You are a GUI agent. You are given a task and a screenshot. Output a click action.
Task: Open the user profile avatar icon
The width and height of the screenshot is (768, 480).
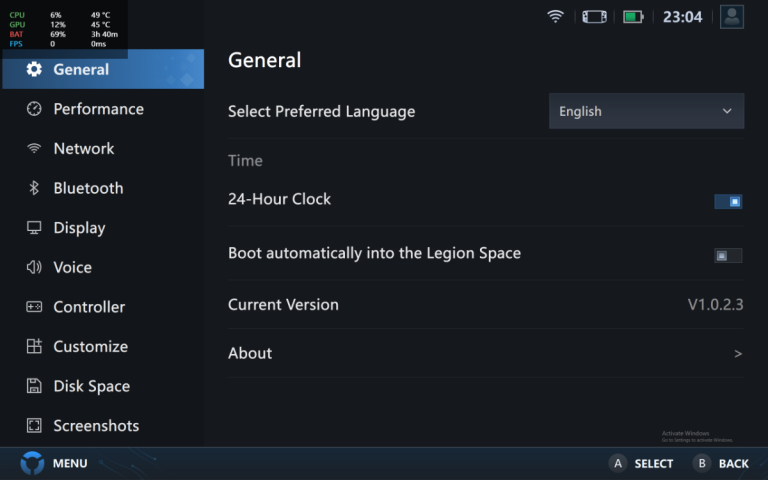coord(732,16)
